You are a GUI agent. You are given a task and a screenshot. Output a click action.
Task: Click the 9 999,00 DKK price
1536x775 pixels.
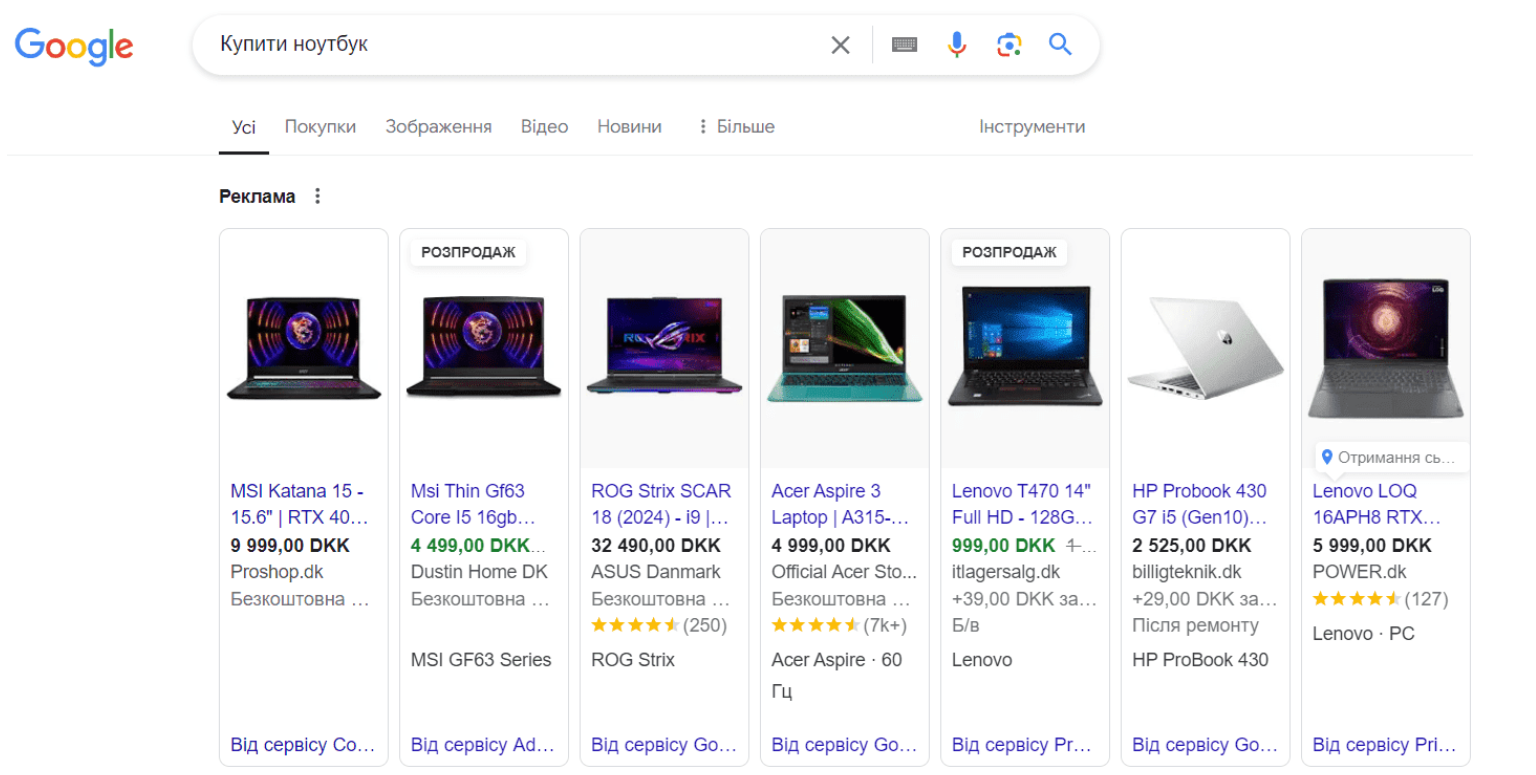(290, 545)
